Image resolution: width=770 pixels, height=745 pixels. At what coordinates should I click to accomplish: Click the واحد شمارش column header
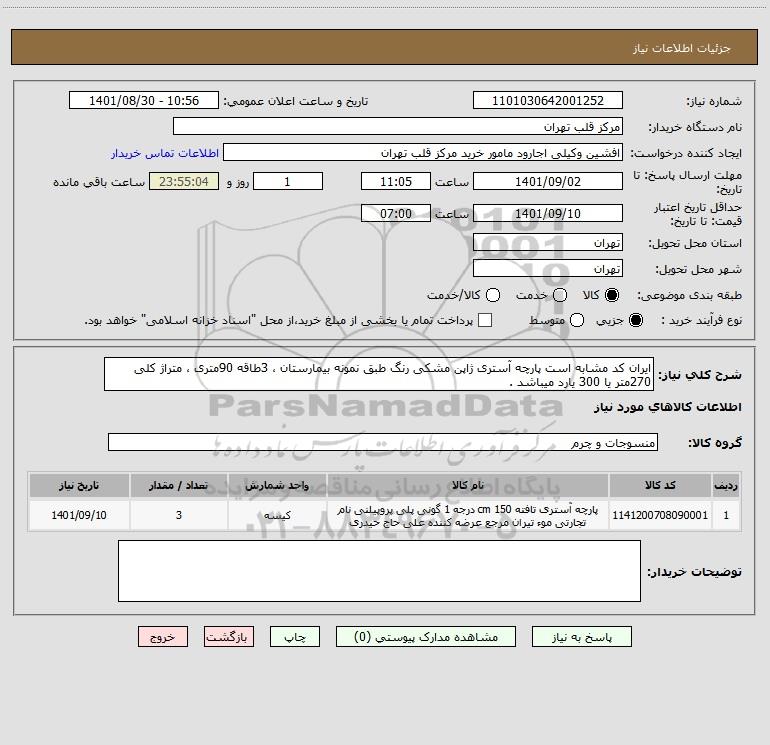tap(277, 485)
